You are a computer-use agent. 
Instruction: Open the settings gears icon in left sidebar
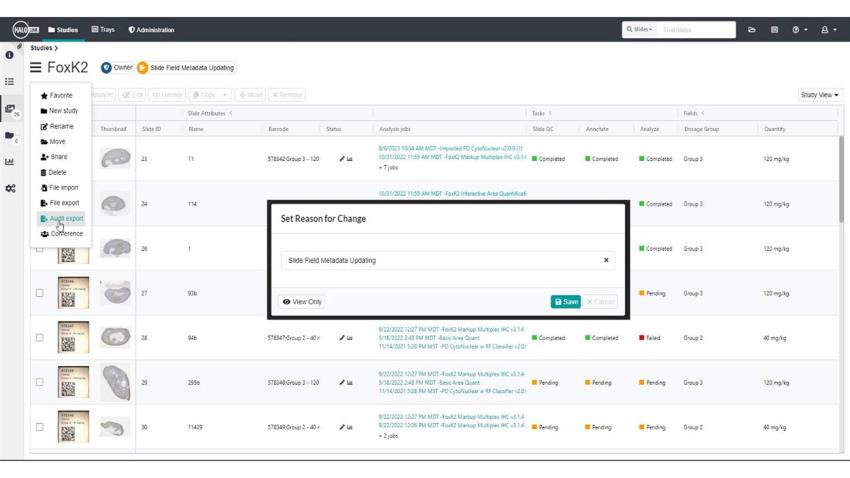[10, 188]
